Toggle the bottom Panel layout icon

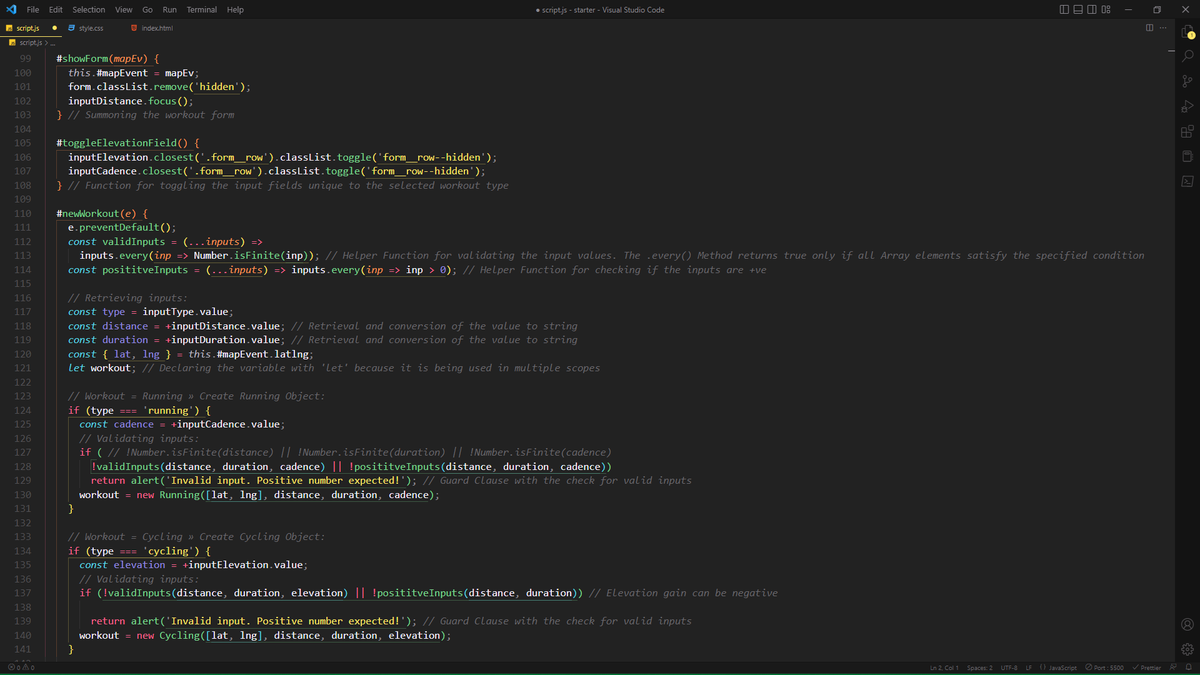pyautogui.click(x=1078, y=10)
